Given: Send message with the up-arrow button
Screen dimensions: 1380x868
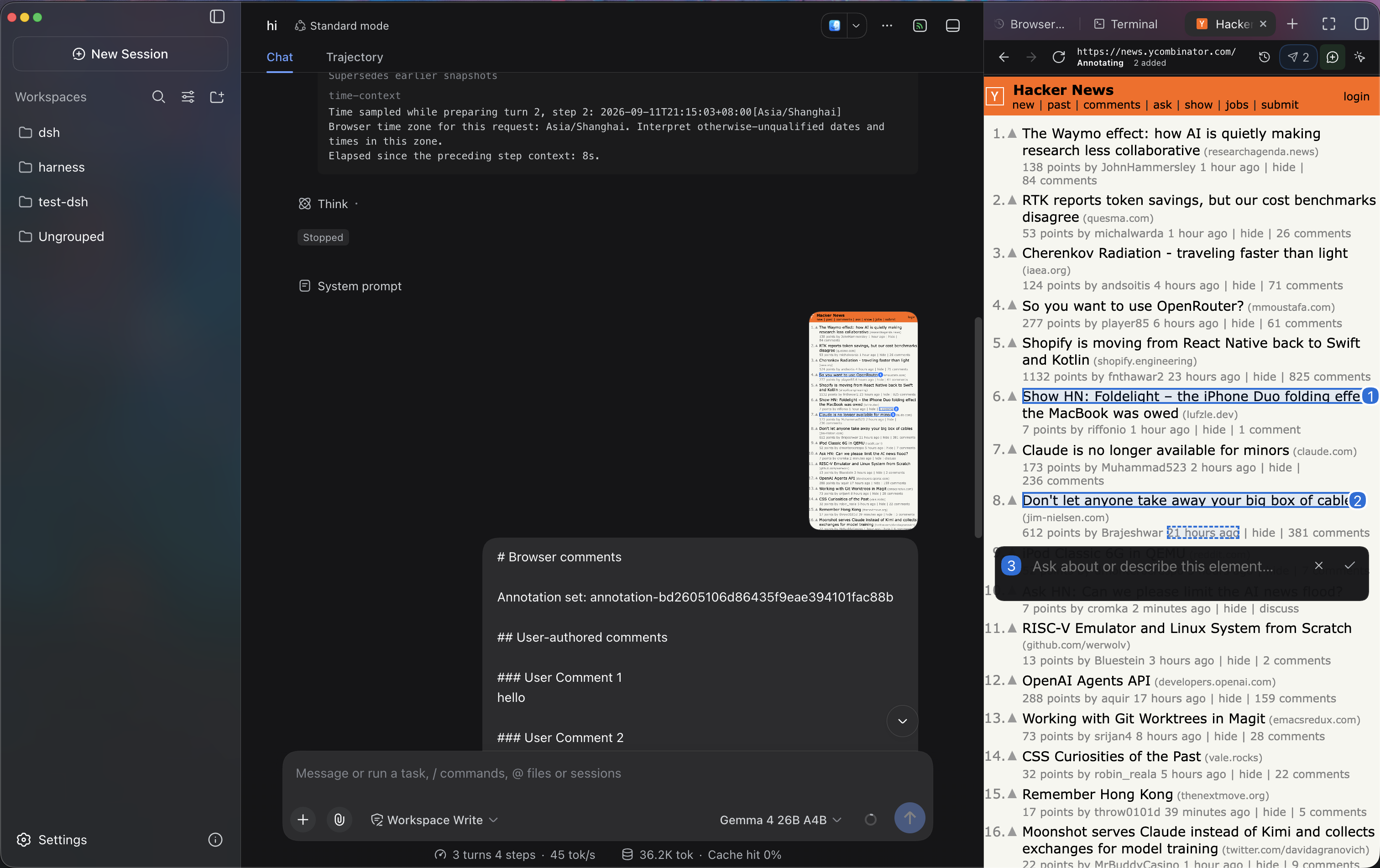Looking at the screenshot, I should pyautogui.click(x=910, y=818).
